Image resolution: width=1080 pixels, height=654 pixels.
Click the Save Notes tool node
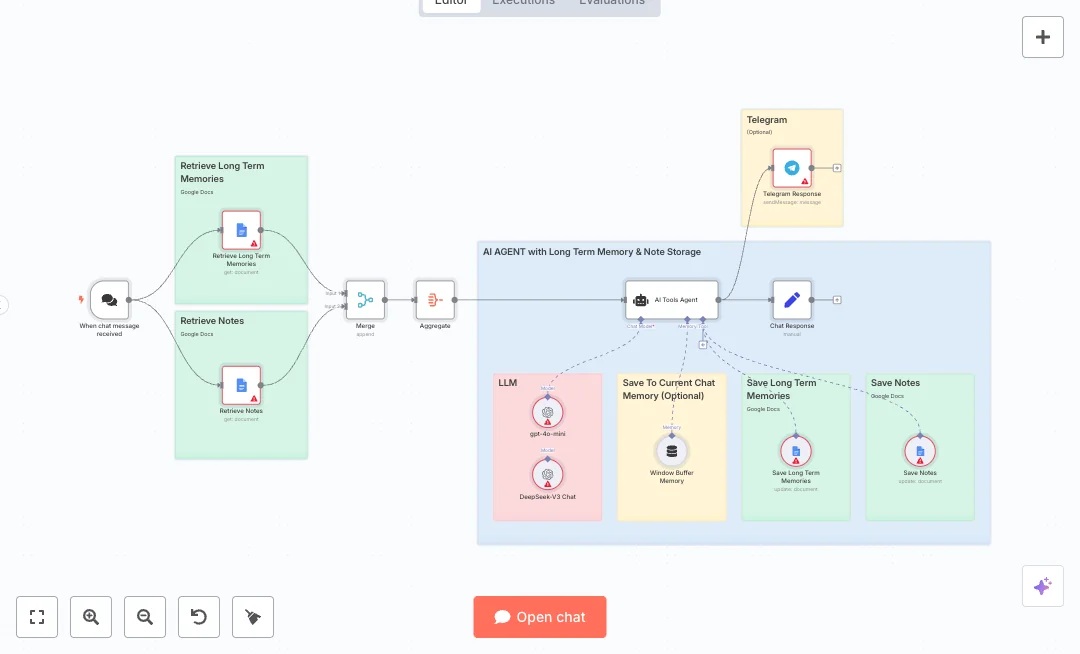click(x=920, y=451)
